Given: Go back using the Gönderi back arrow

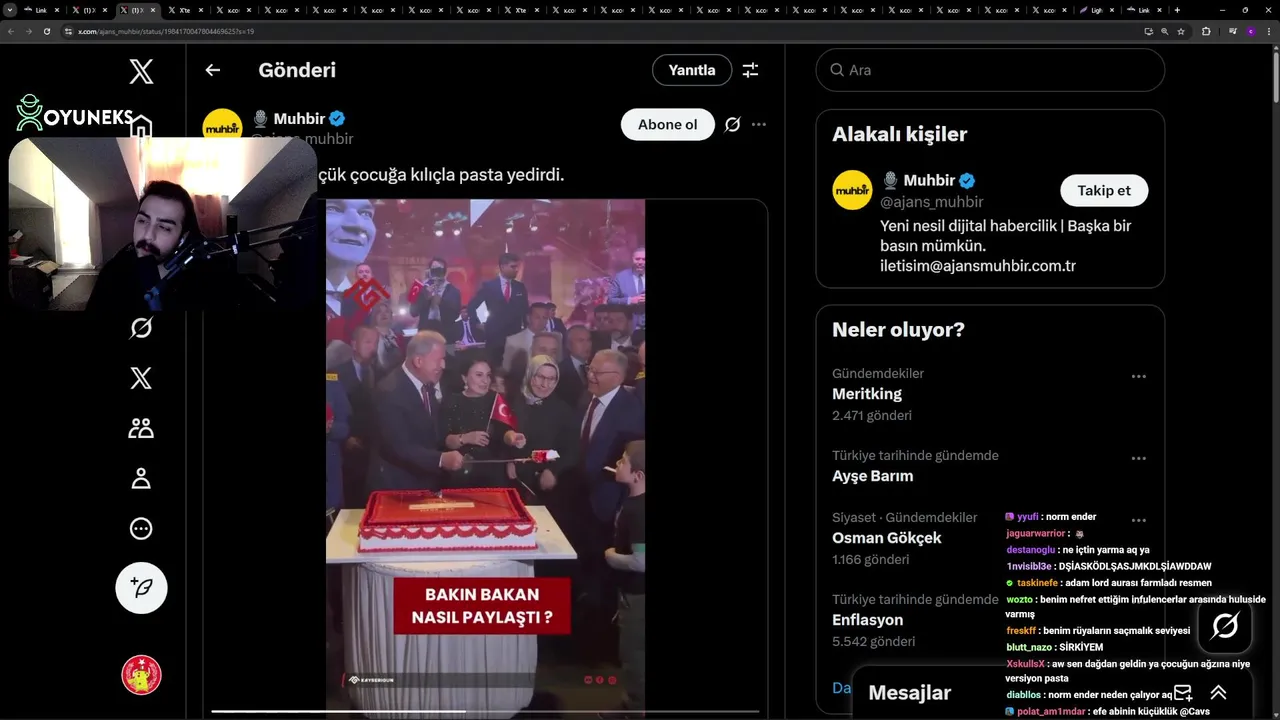Looking at the screenshot, I should [212, 70].
